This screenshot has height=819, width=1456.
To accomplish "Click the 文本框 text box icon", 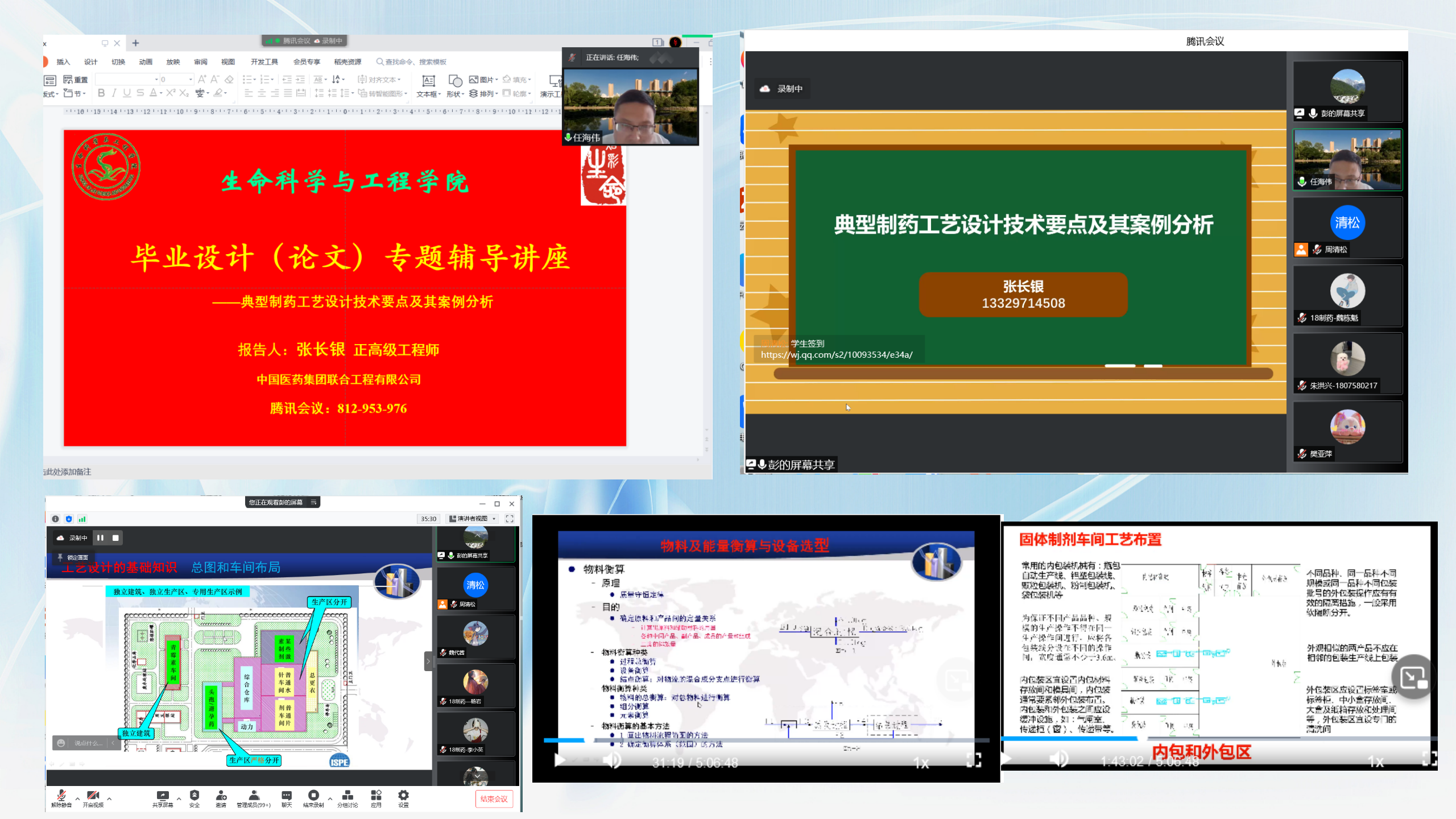I will point(428,81).
